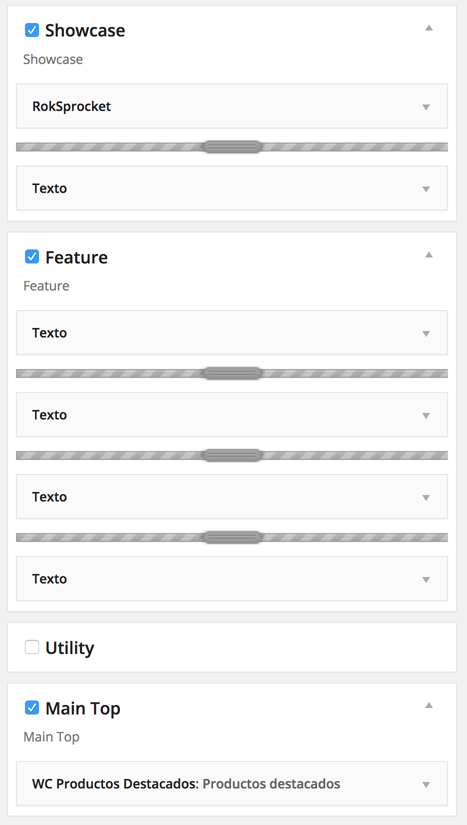Expand the Texto widget arrow in Showcase
467x825 pixels.
tap(426, 189)
